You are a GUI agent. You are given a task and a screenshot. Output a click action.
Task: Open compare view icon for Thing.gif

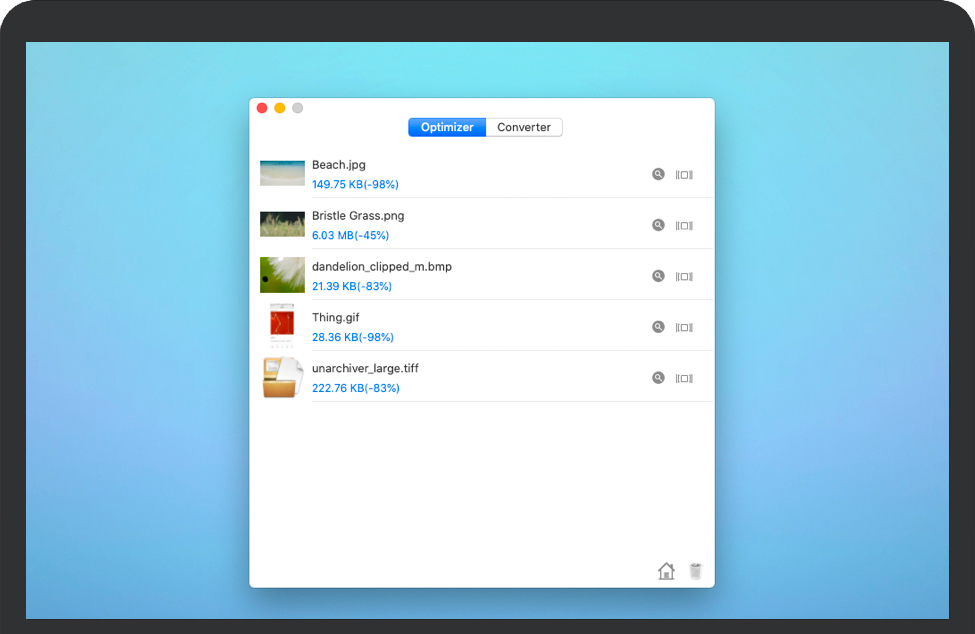point(684,328)
